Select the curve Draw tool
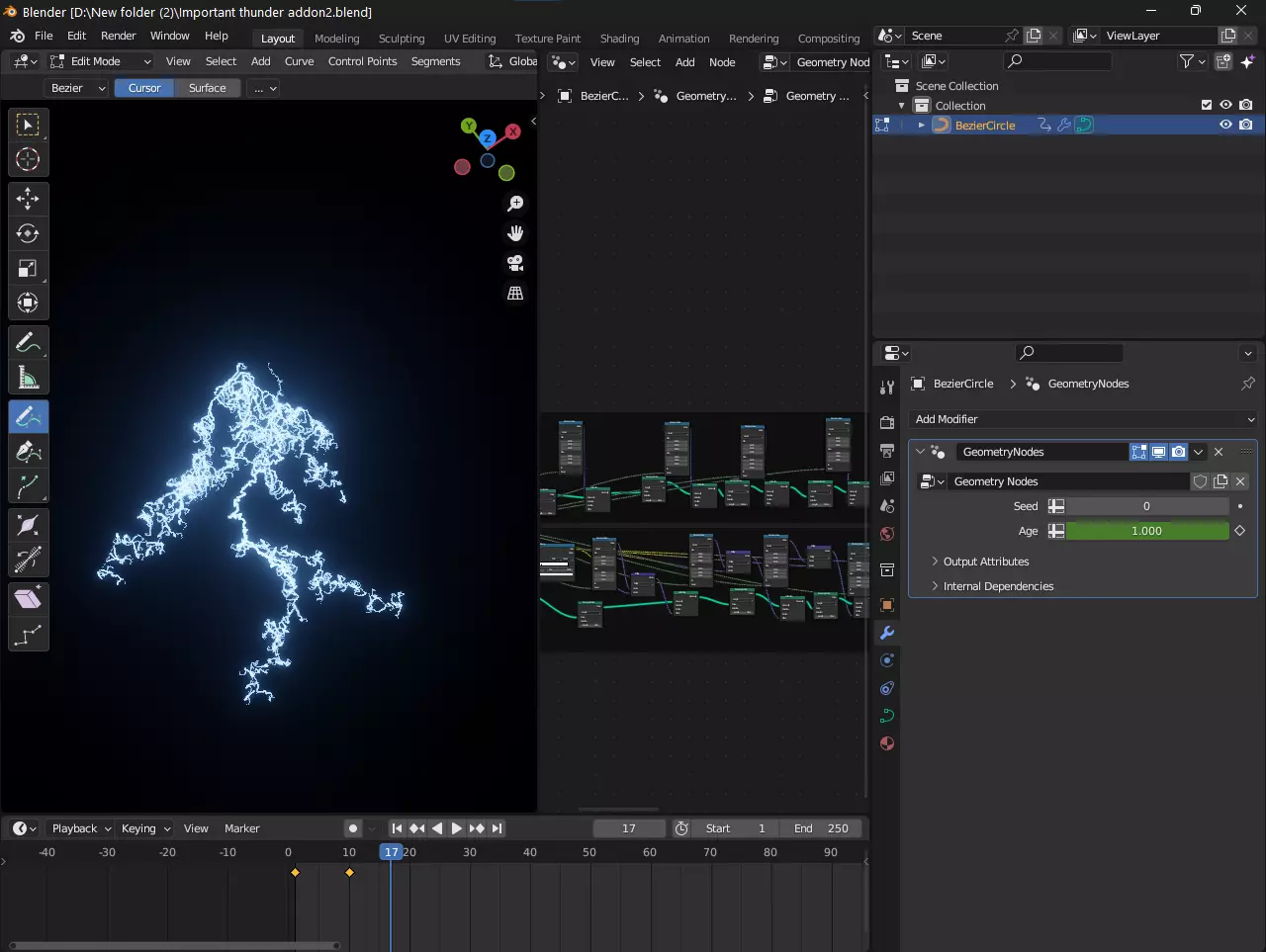This screenshot has width=1266, height=952. pos(28,417)
